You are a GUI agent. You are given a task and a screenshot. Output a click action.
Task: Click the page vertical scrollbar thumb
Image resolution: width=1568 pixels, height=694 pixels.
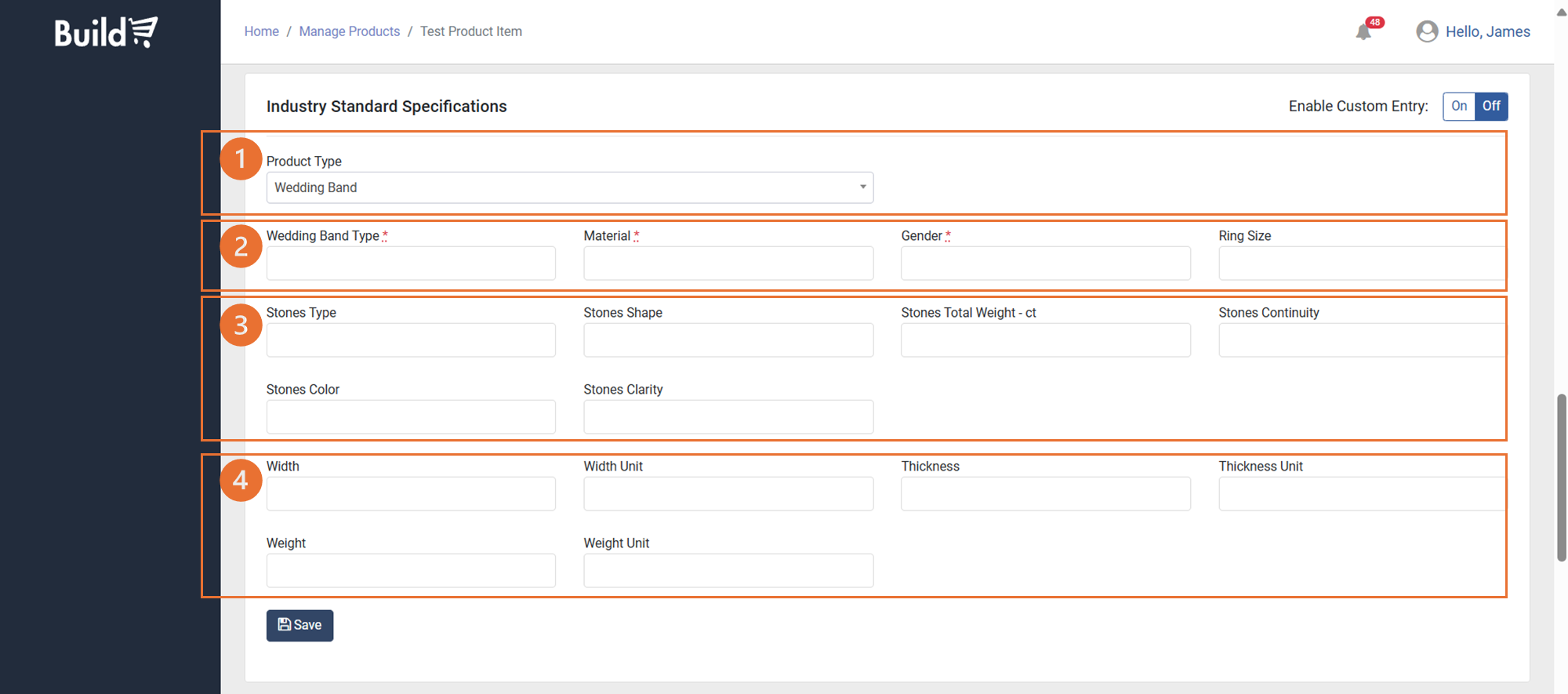coord(1561,478)
